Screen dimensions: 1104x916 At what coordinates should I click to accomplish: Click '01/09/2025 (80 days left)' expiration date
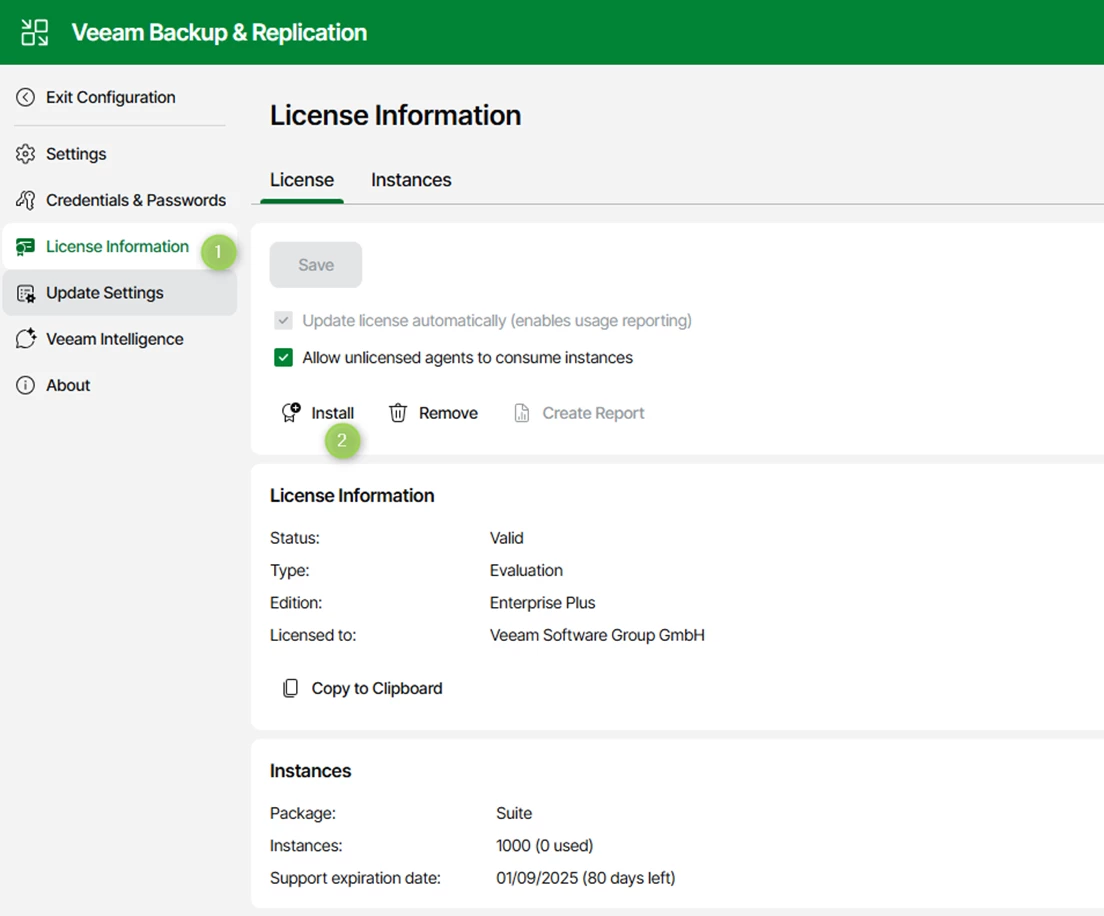585,878
